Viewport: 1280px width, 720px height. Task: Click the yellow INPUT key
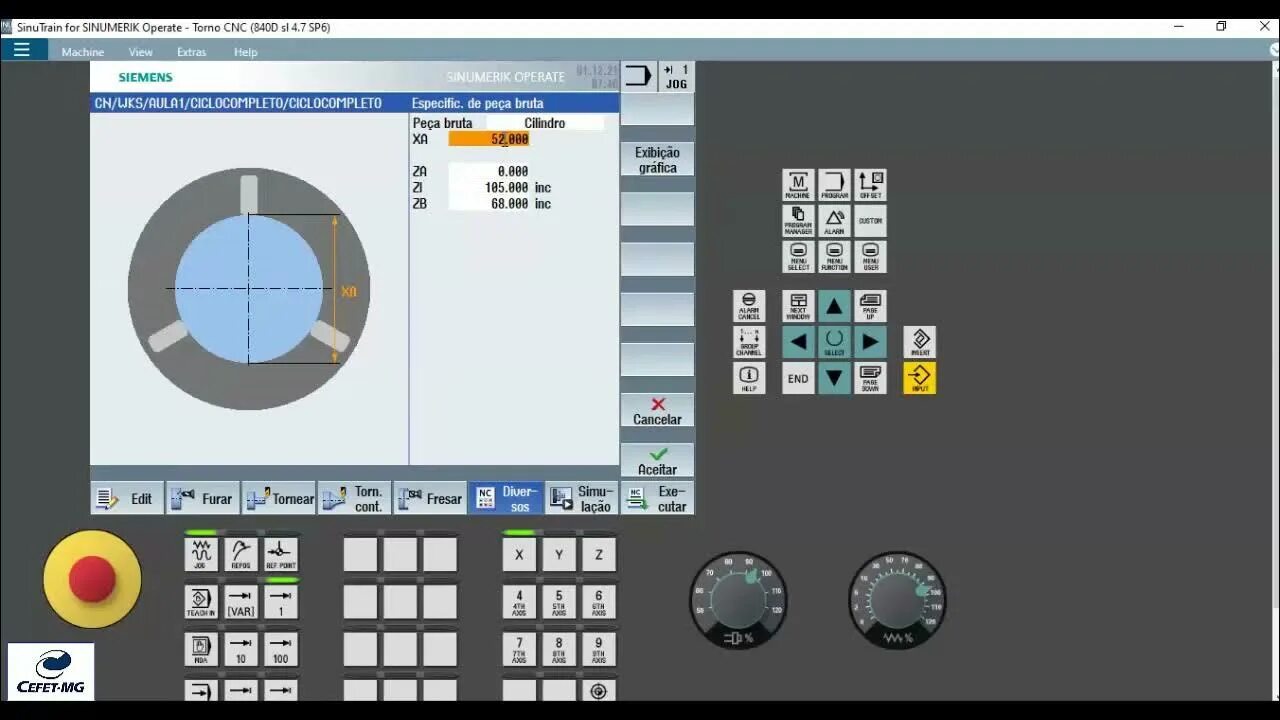[920, 378]
